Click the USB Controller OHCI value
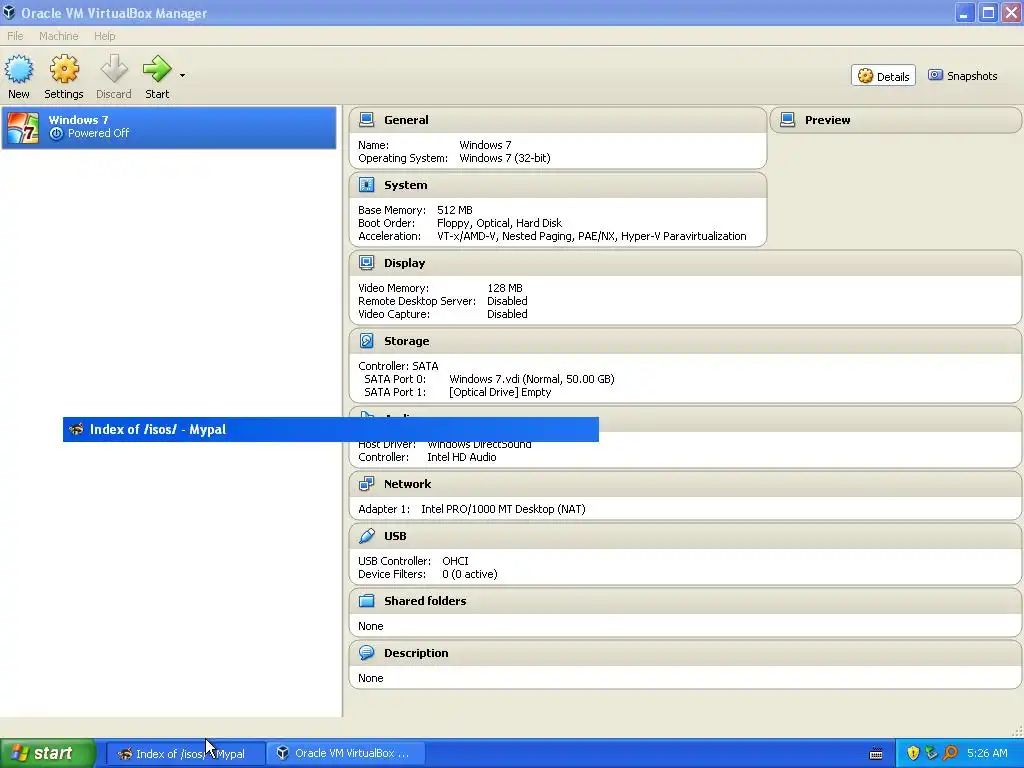Image resolution: width=1024 pixels, height=768 pixels. pos(455,561)
